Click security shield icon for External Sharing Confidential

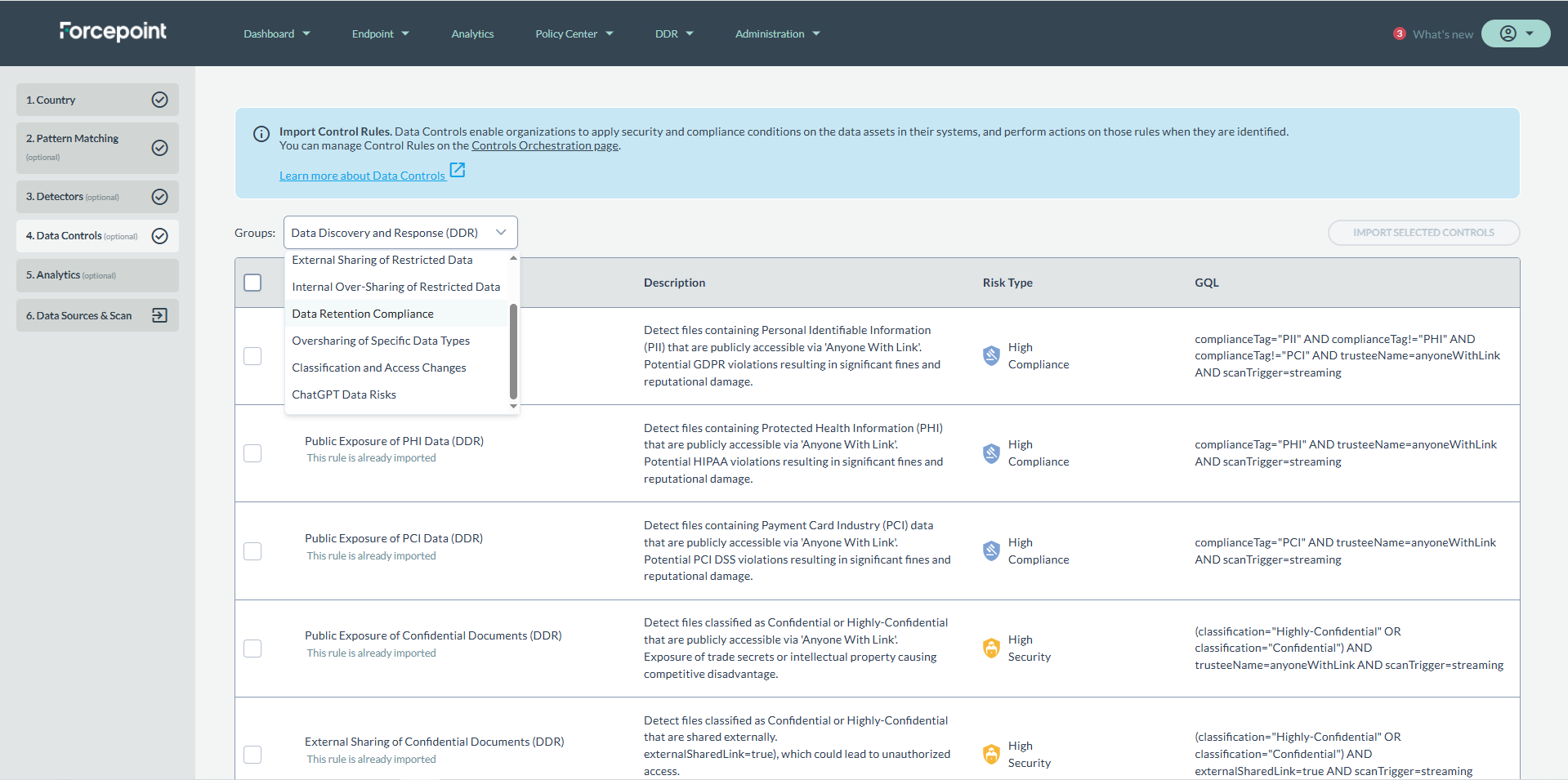tap(991, 754)
